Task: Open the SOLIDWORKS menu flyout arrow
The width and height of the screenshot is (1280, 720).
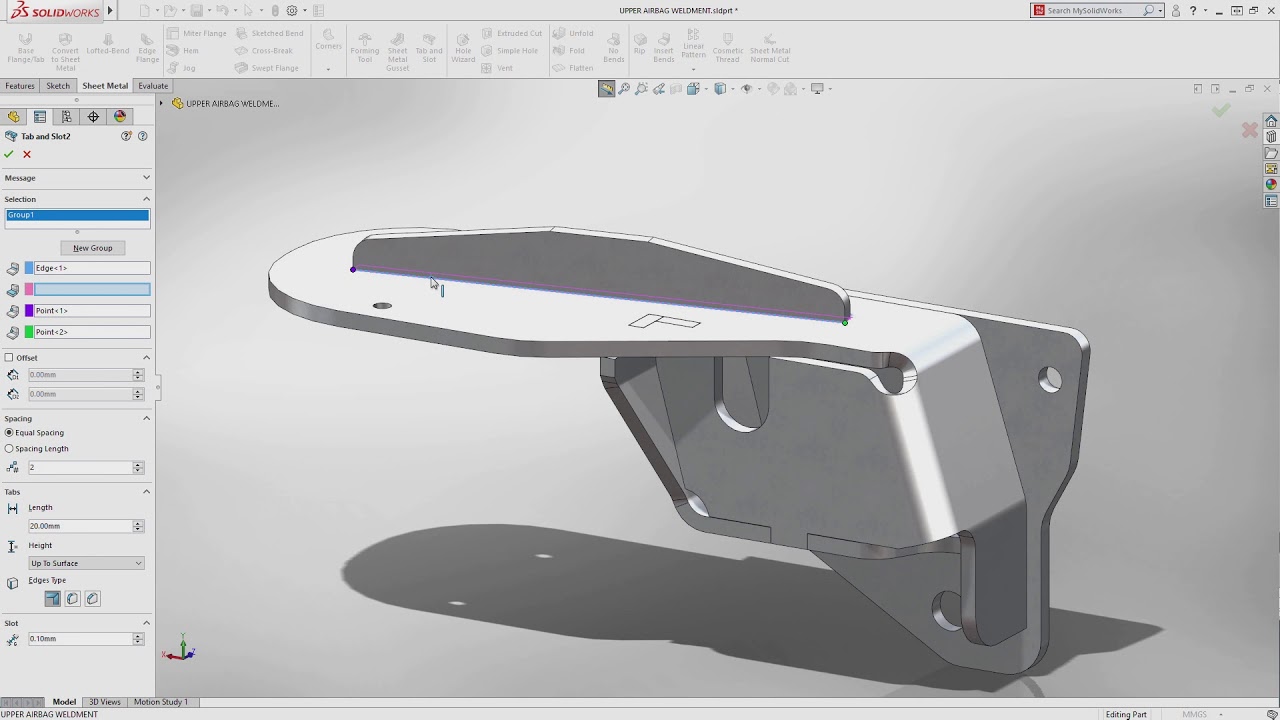Action: click(x=110, y=11)
